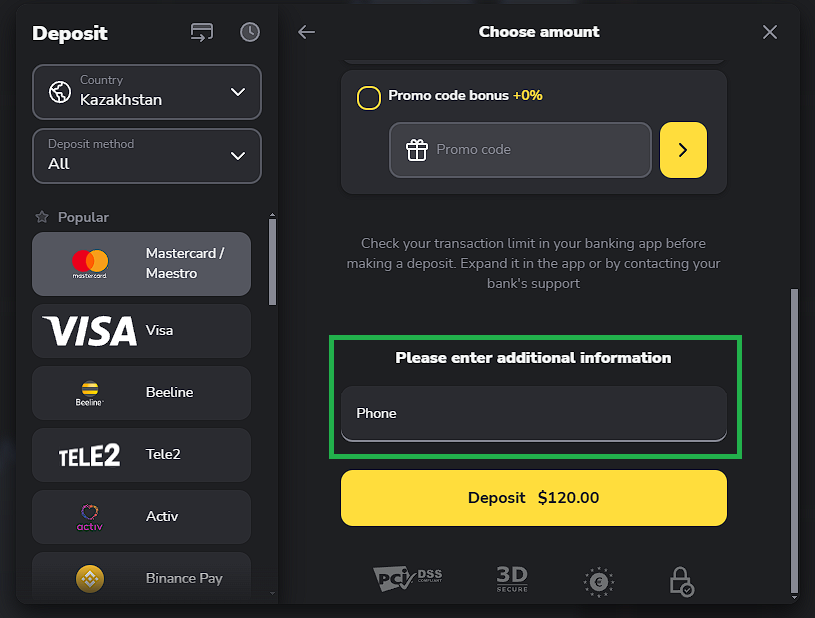Image resolution: width=815 pixels, height=618 pixels.
Task: Pick Tele2 payment option
Action: 141,455
